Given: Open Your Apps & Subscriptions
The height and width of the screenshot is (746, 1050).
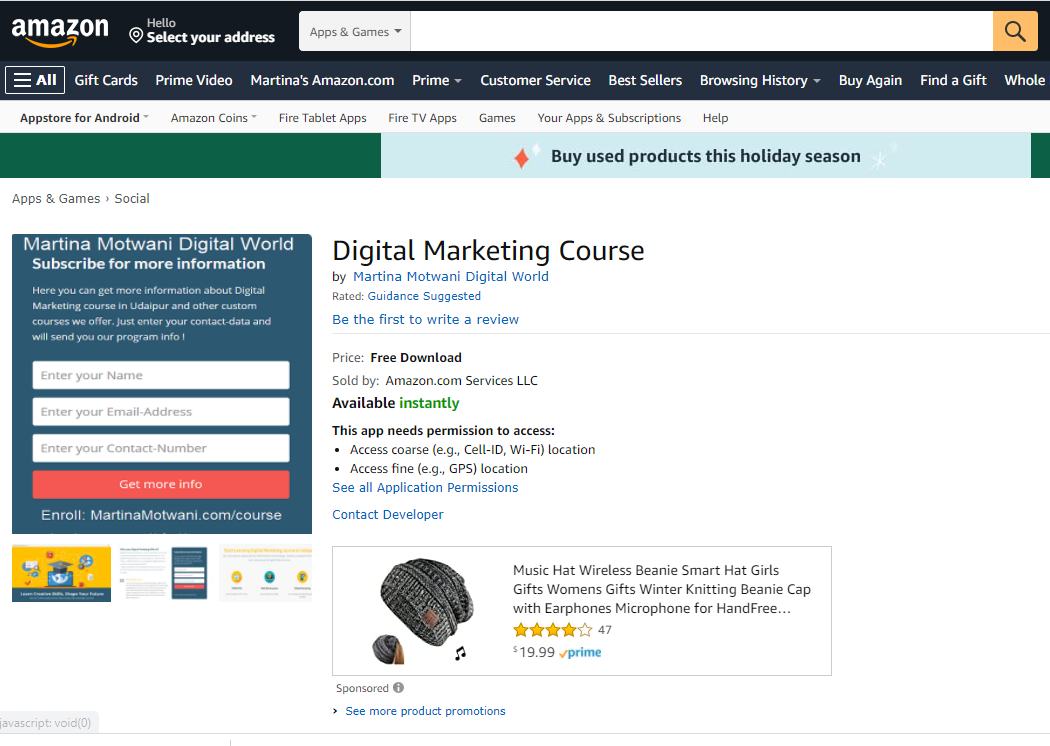Looking at the screenshot, I should [x=609, y=117].
